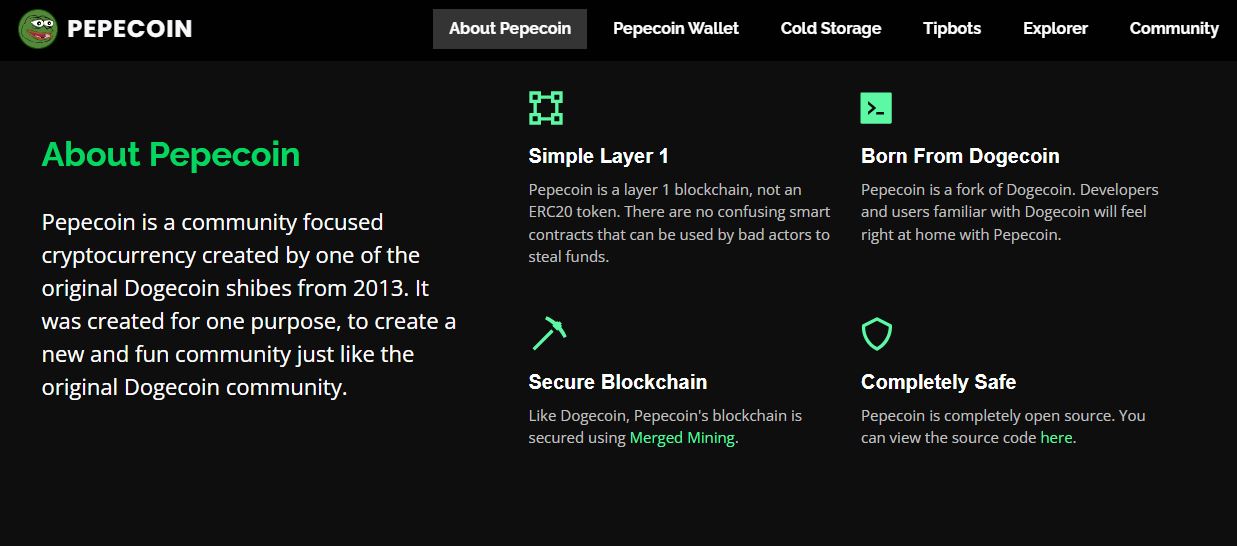Screen dimensions: 1237x546
Task: Open the About Pepecoin nav tab
Action: [x=510, y=29]
